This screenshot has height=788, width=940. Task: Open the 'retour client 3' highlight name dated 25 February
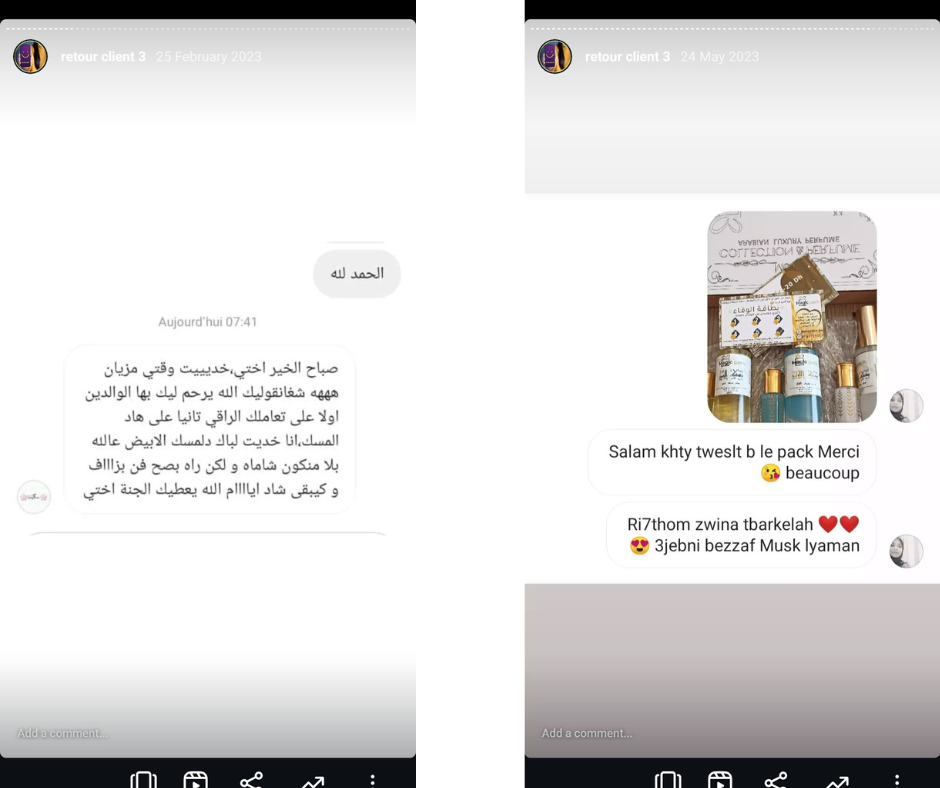click(103, 56)
